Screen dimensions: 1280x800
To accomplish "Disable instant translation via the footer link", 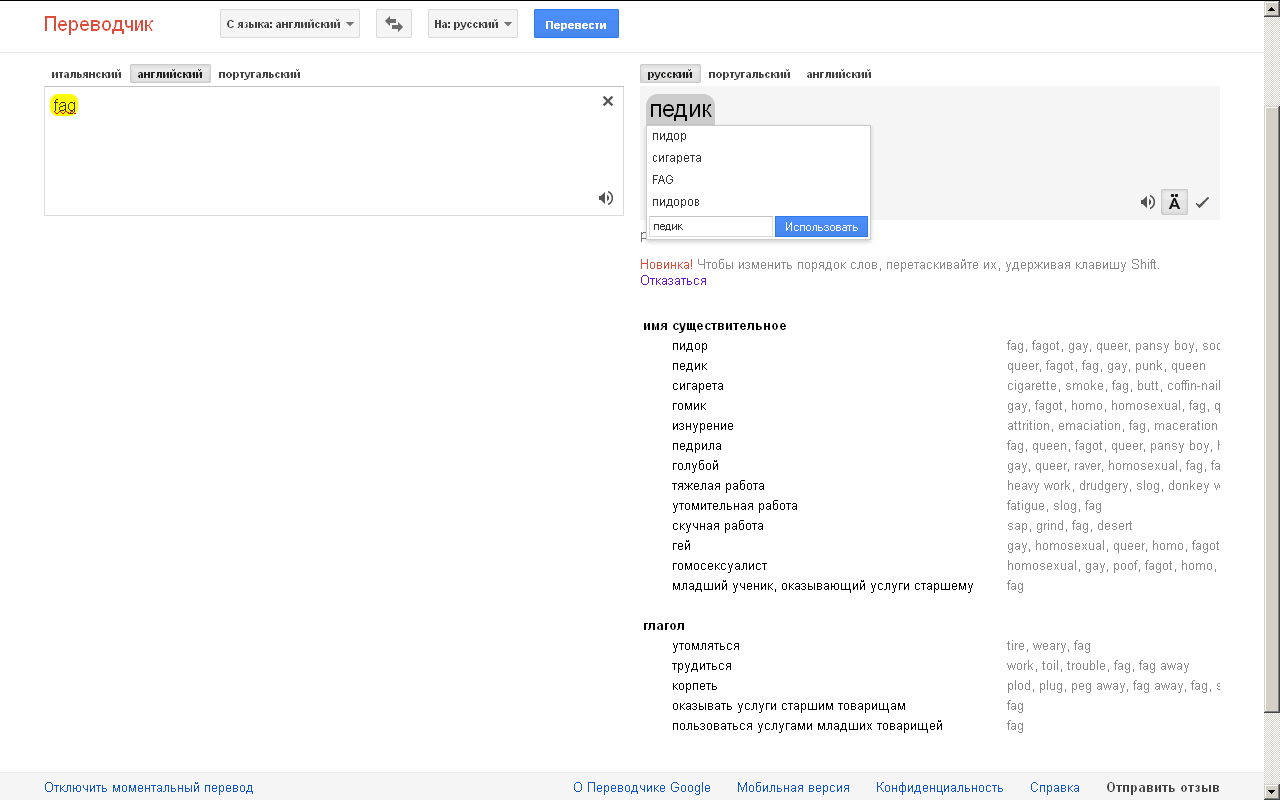I will point(149,788).
